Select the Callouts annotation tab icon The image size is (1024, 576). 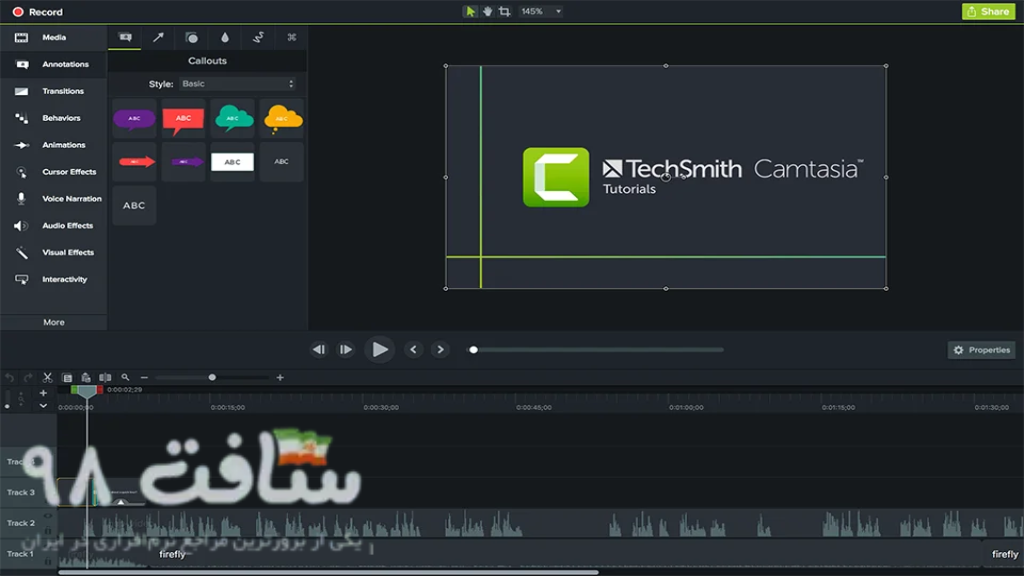[125, 37]
